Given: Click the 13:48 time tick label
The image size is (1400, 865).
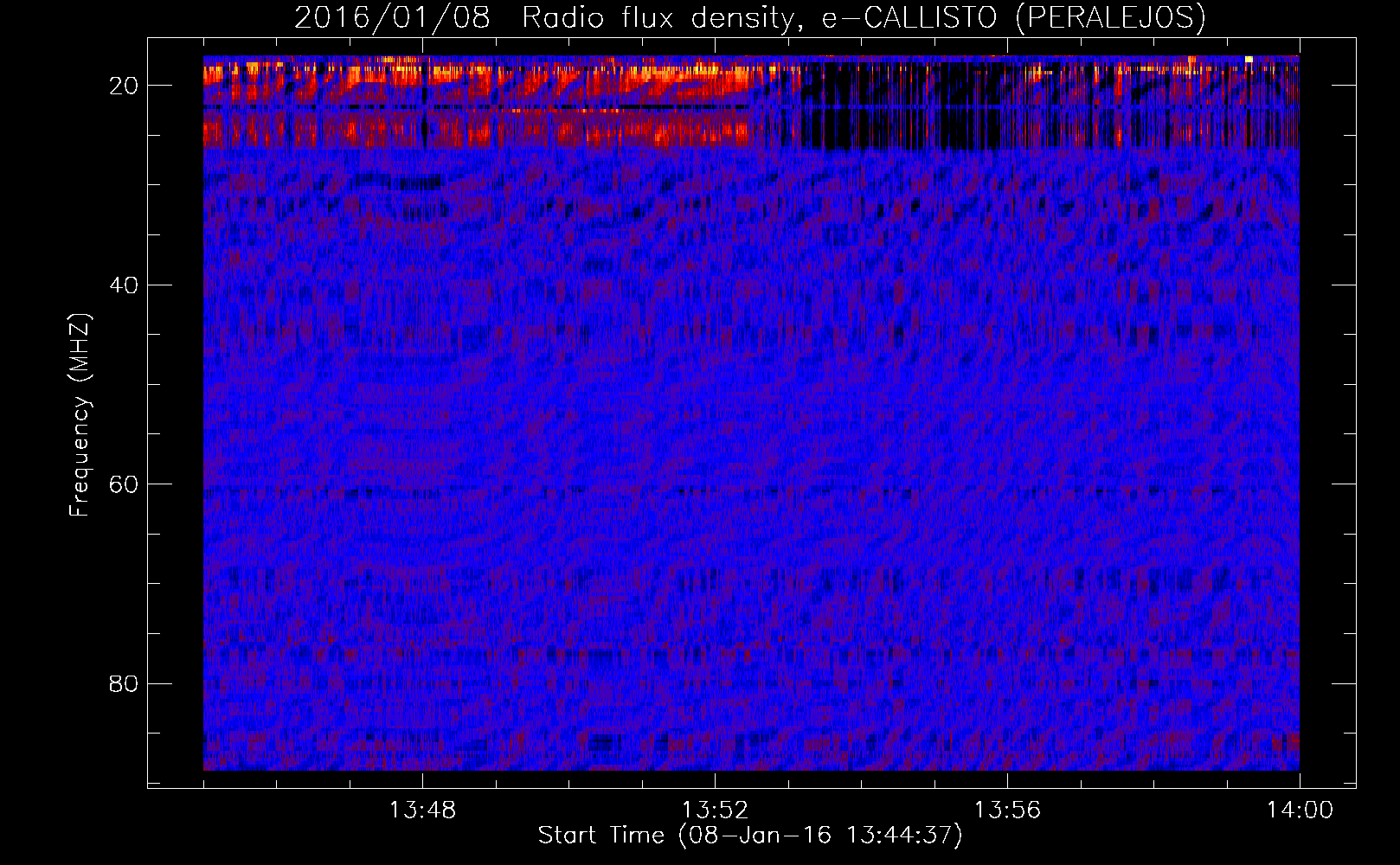Looking at the screenshot, I should [422, 811].
